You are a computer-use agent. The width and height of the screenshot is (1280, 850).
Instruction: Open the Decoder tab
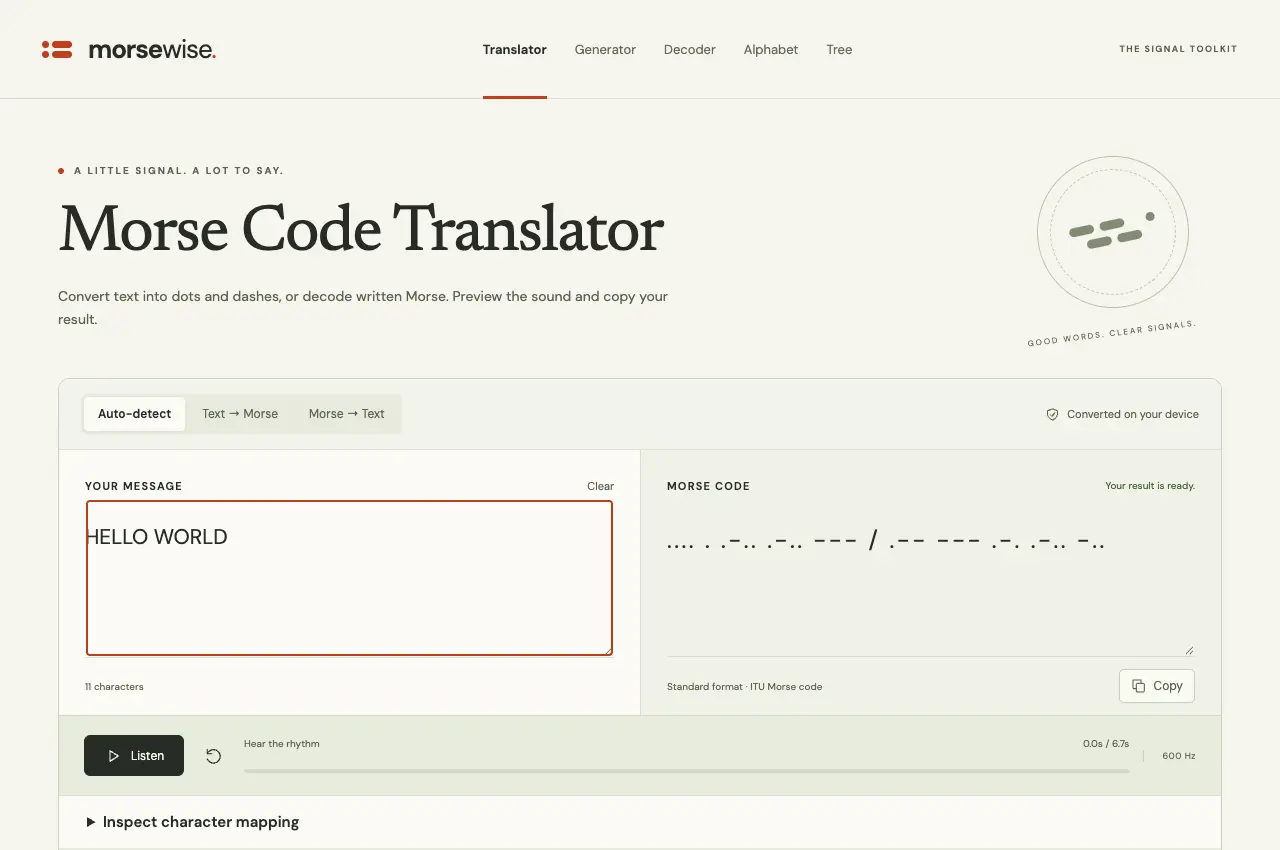(x=690, y=49)
